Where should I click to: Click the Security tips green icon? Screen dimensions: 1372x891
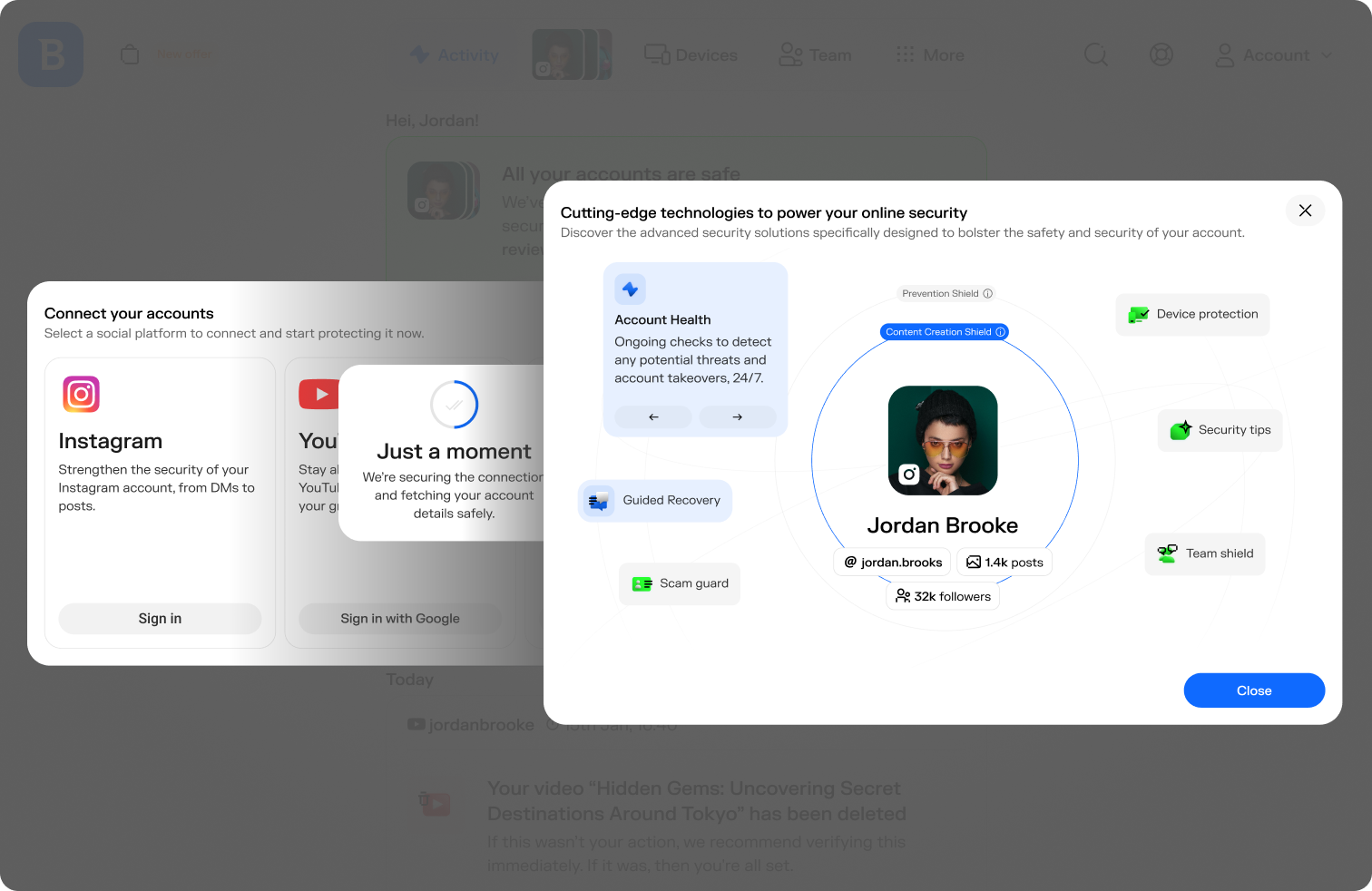point(1181,430)
